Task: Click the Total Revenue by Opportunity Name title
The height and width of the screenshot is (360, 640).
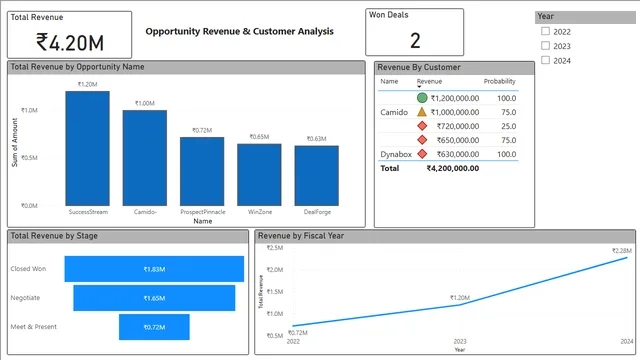Action: pos(77,67)
